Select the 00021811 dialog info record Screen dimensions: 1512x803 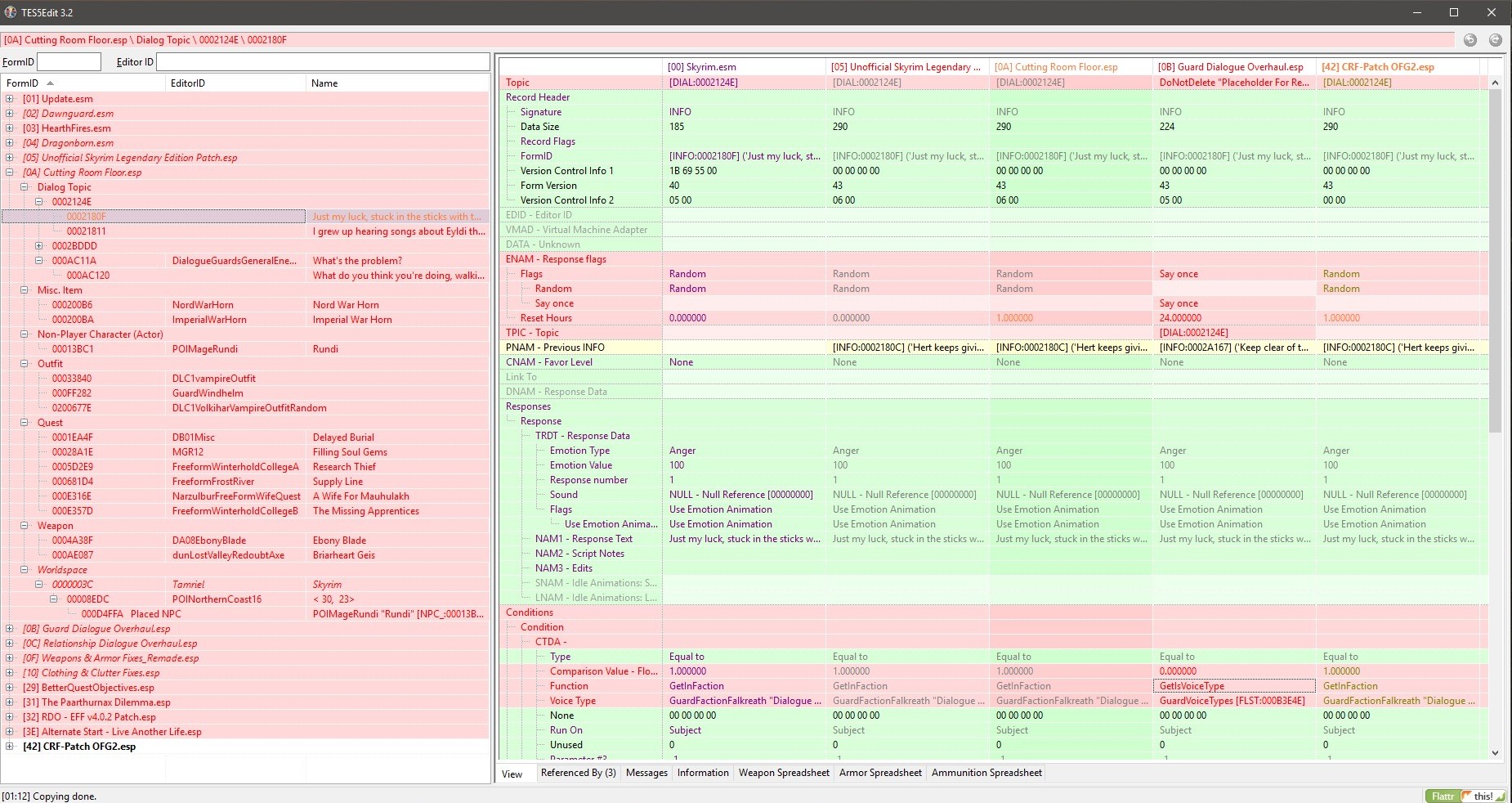(245, 231)
